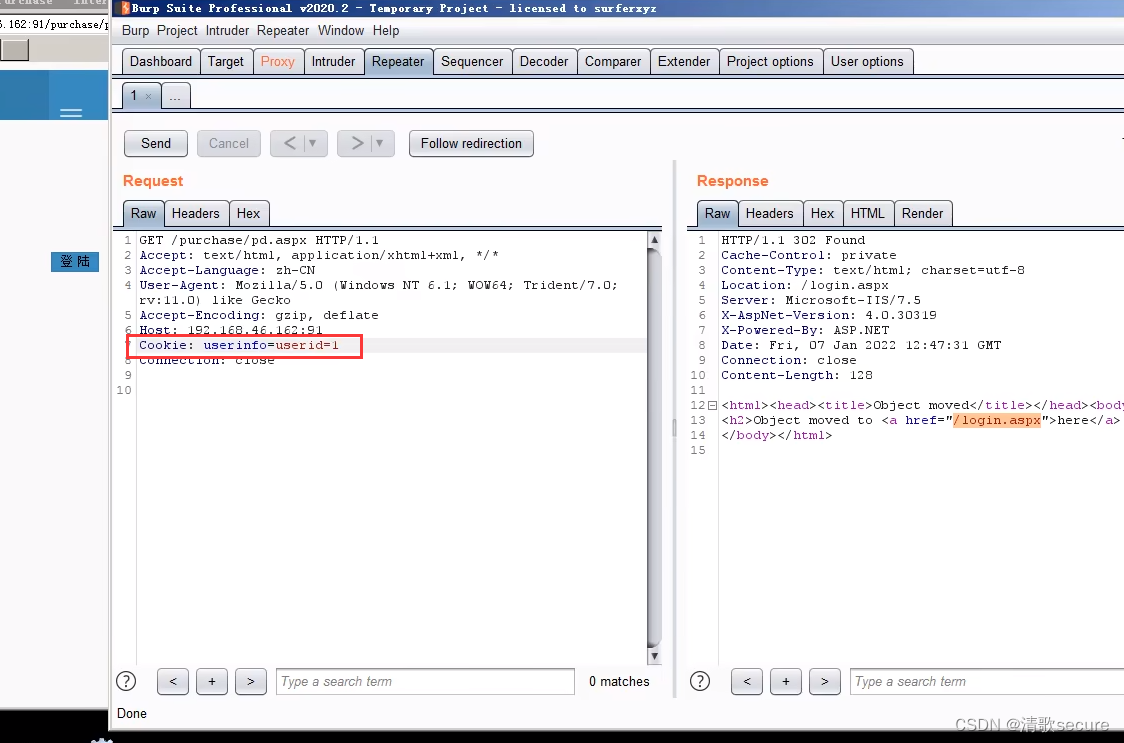Click the Location: /login.aspx response header

point(804,285)
